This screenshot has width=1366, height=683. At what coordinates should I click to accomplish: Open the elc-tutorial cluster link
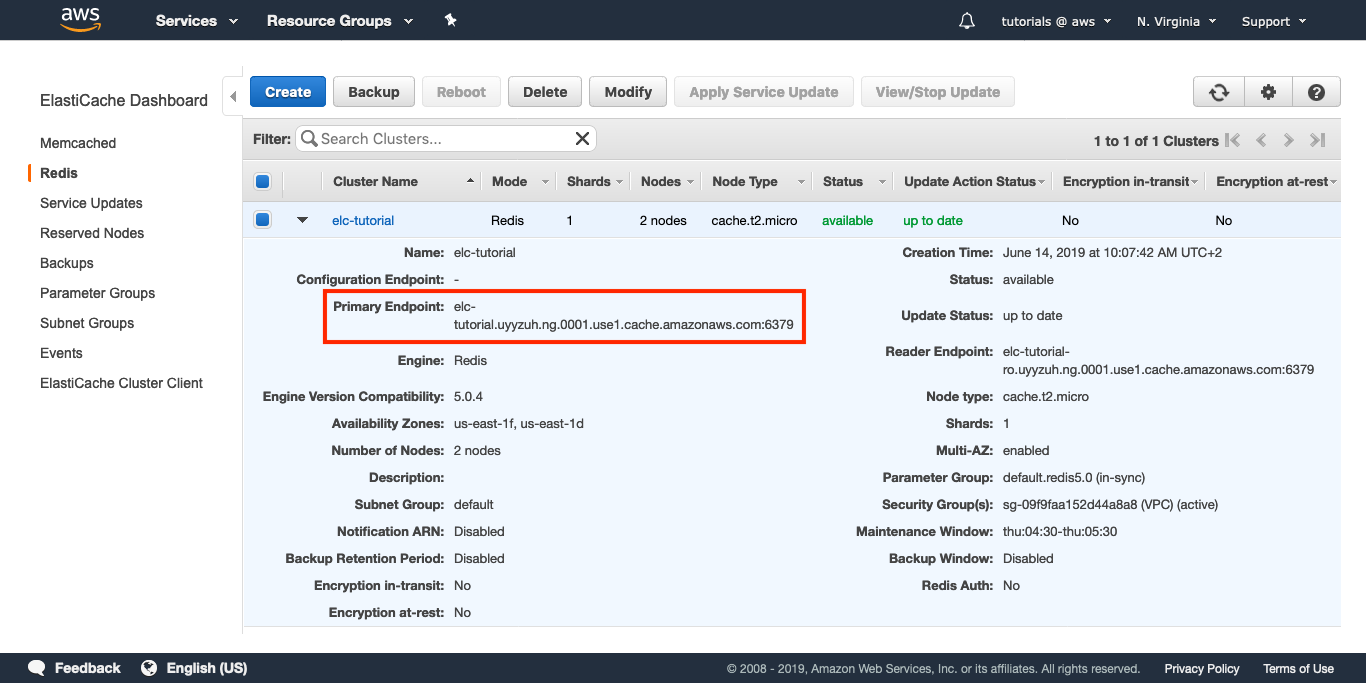pos(363,220)
